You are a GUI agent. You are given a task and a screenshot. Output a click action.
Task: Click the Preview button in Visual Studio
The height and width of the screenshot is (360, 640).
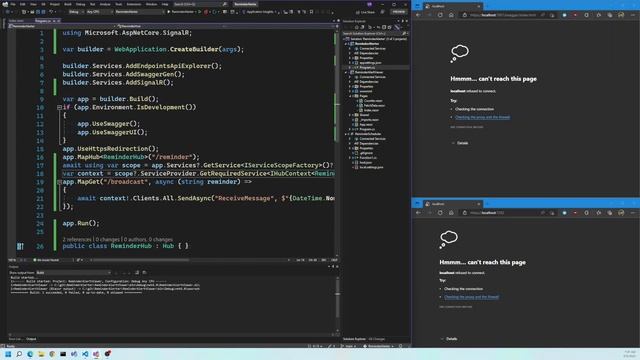point(398,12)
